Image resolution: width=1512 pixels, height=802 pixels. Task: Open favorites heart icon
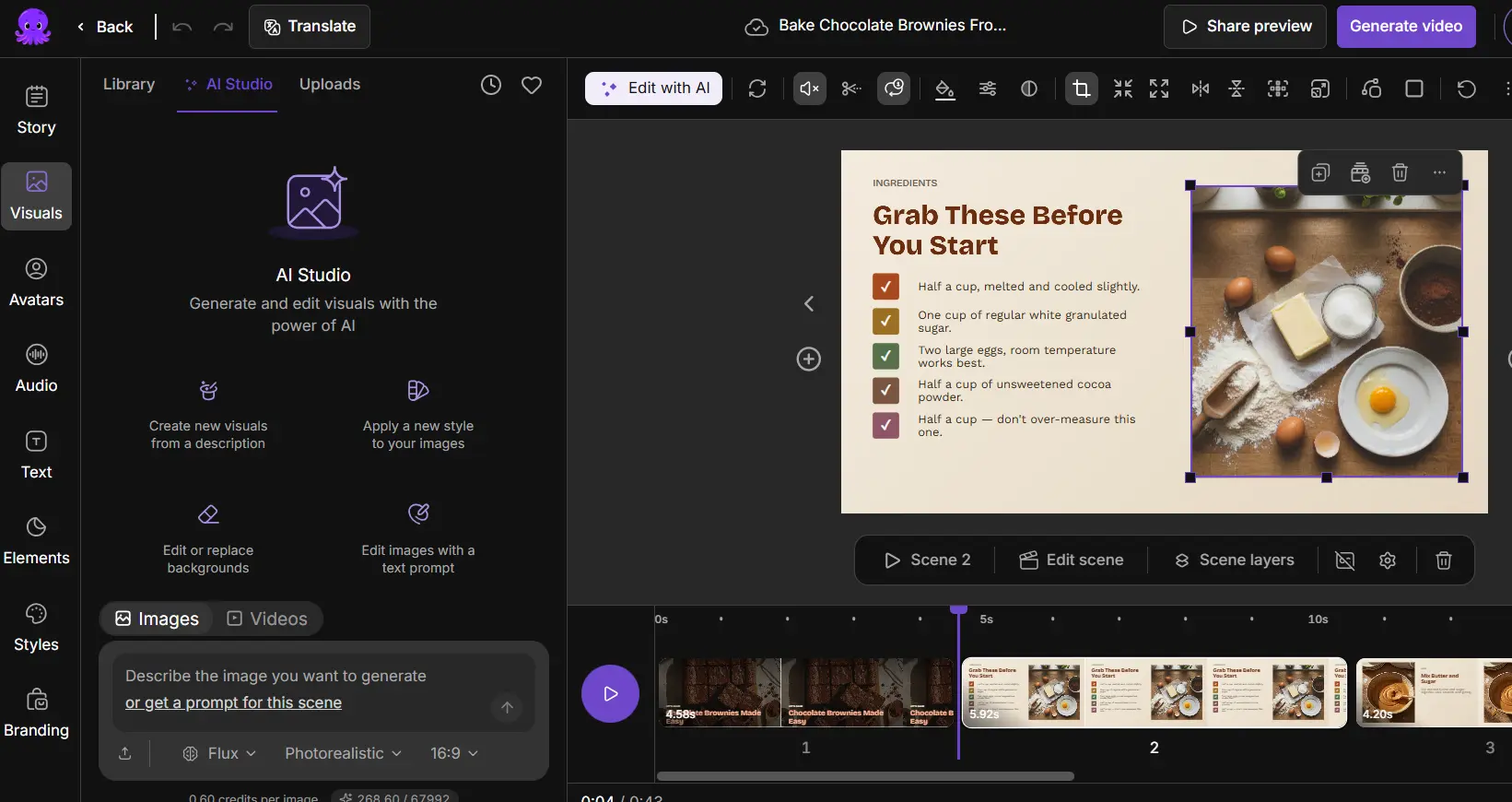click(x=532, y=85)
